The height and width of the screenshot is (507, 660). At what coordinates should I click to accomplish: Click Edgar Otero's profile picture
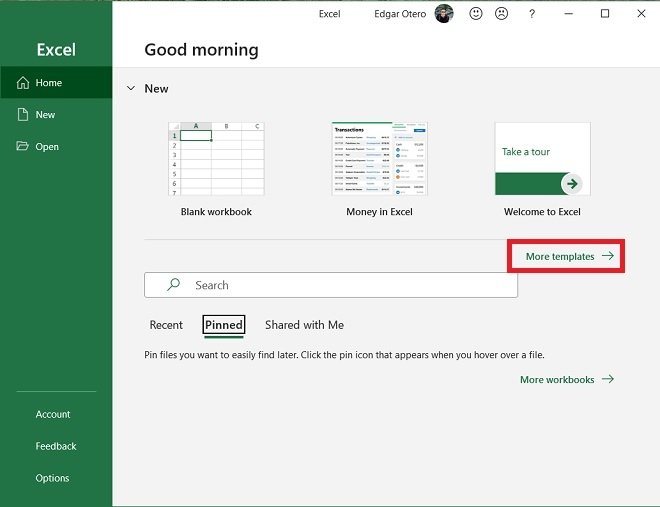(444, 13)
